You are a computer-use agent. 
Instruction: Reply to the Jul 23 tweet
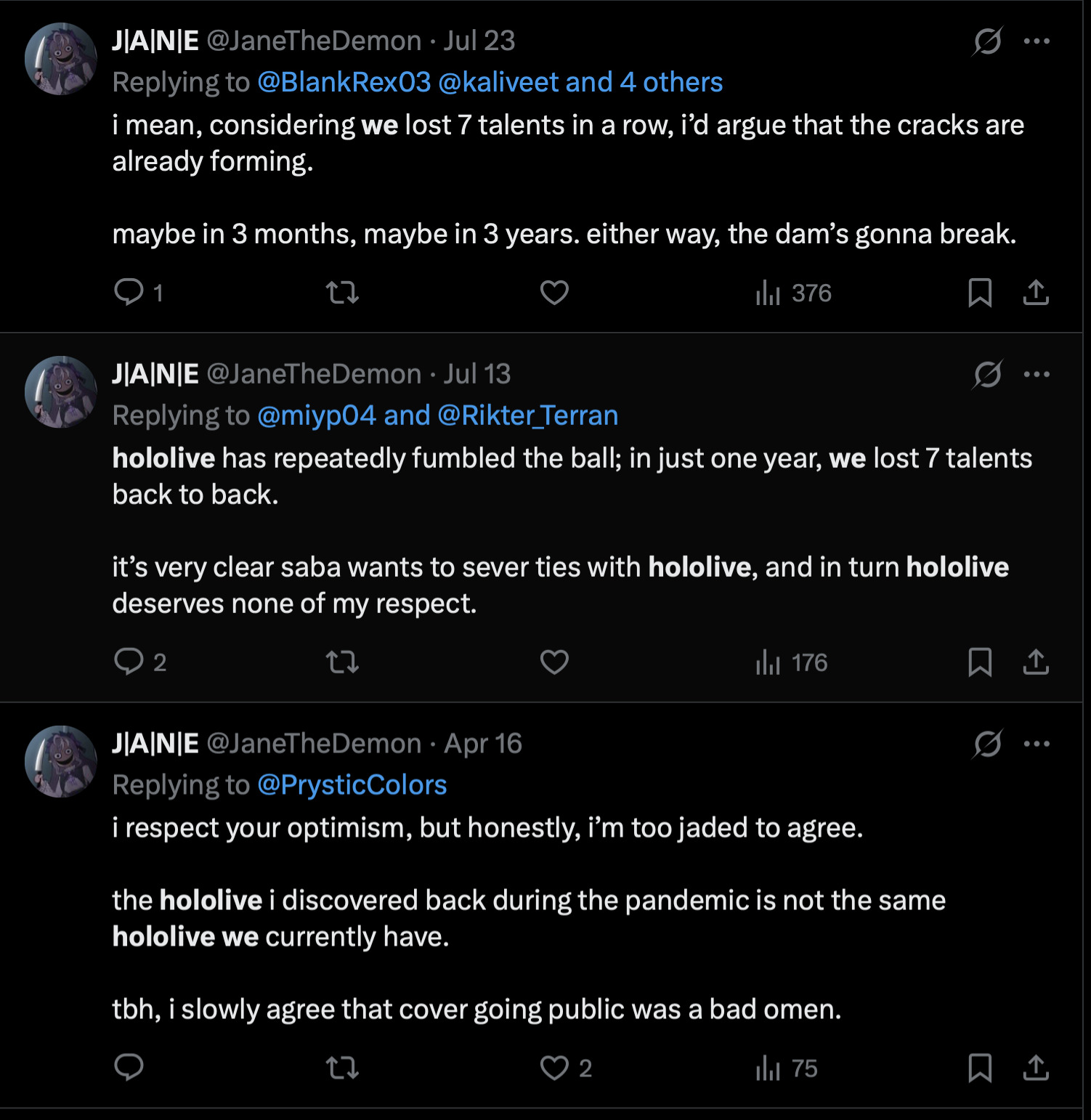[129, 292]
